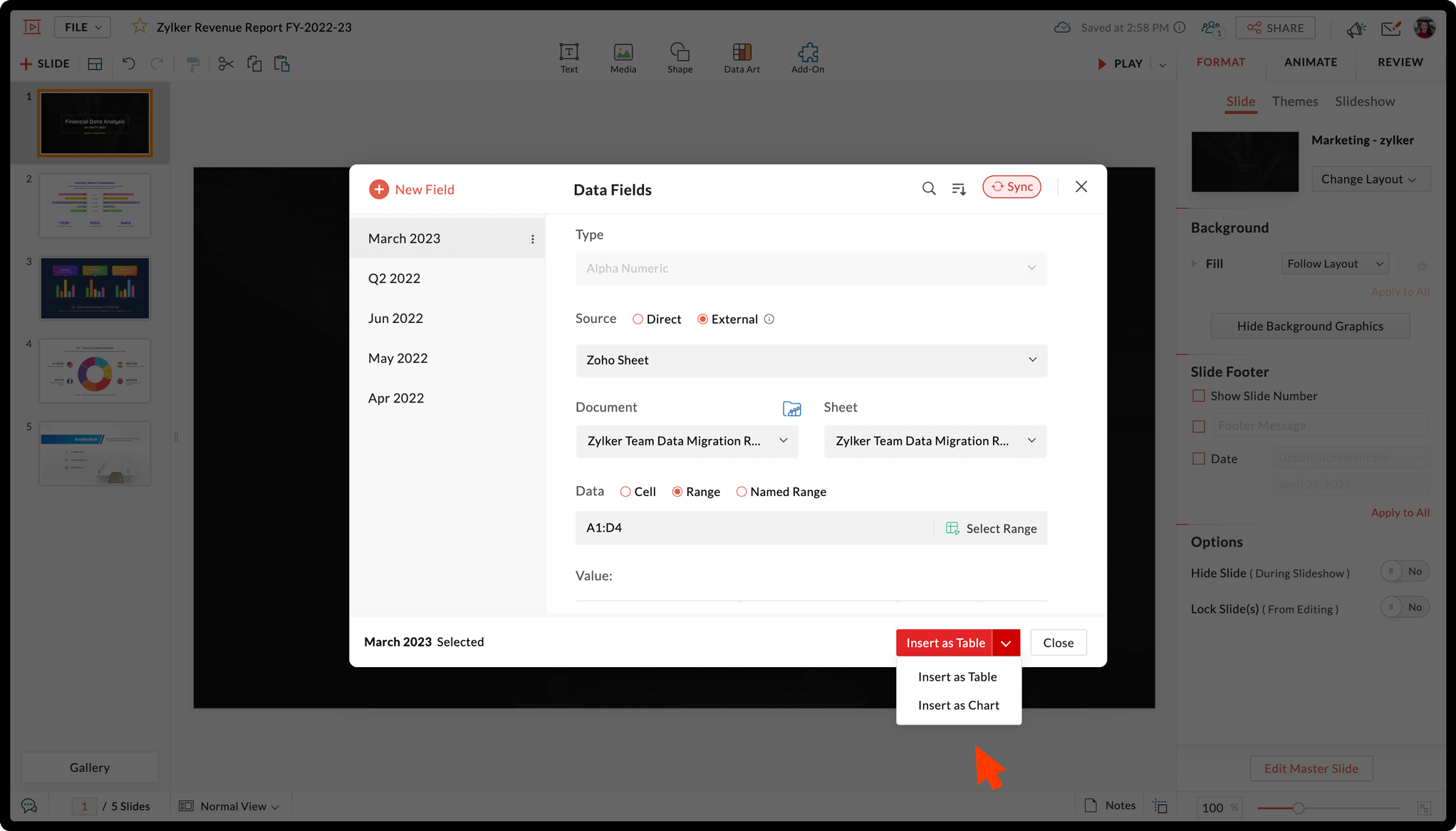Switch to the Slideshow tab

point(1364,101)
